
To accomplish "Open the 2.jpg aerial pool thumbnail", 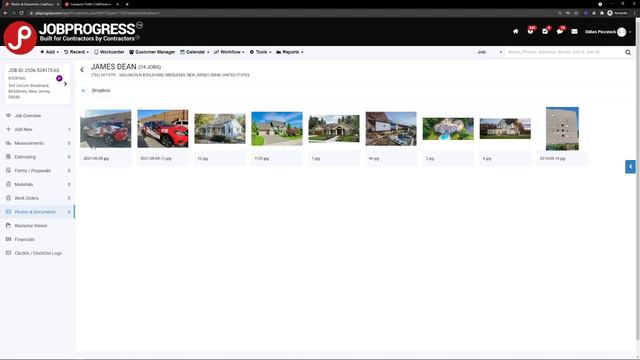I will pyautogui.click(x=448, y=129).
